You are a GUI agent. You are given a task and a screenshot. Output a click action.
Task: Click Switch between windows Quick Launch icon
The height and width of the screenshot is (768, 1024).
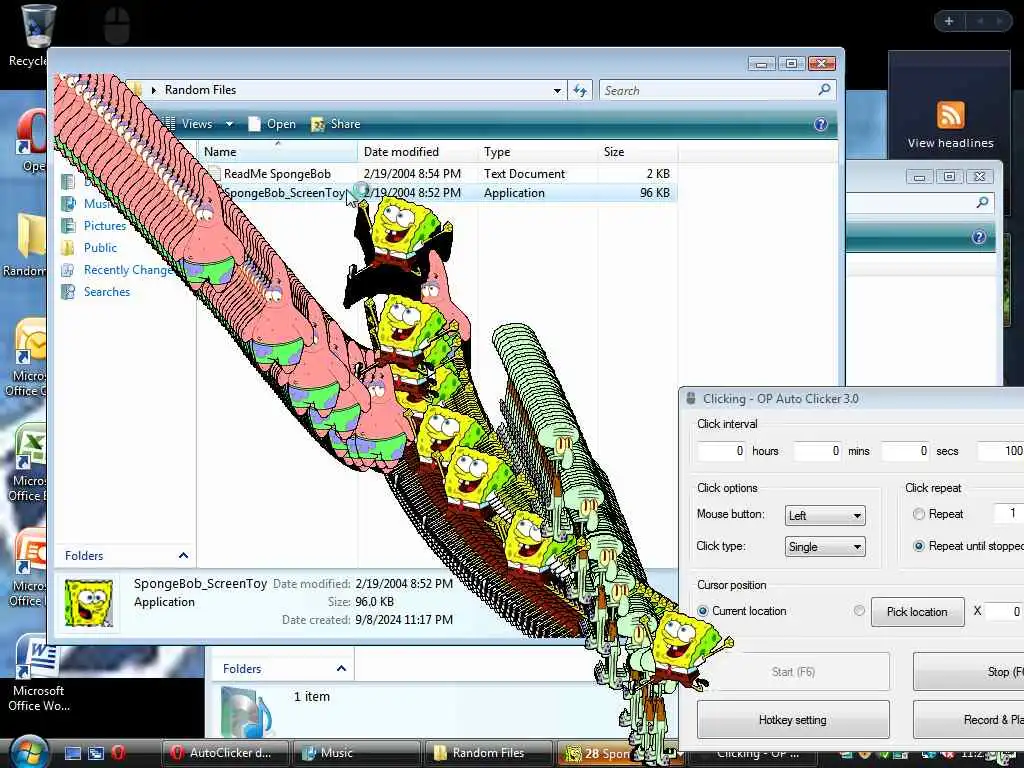click(95, 753)
